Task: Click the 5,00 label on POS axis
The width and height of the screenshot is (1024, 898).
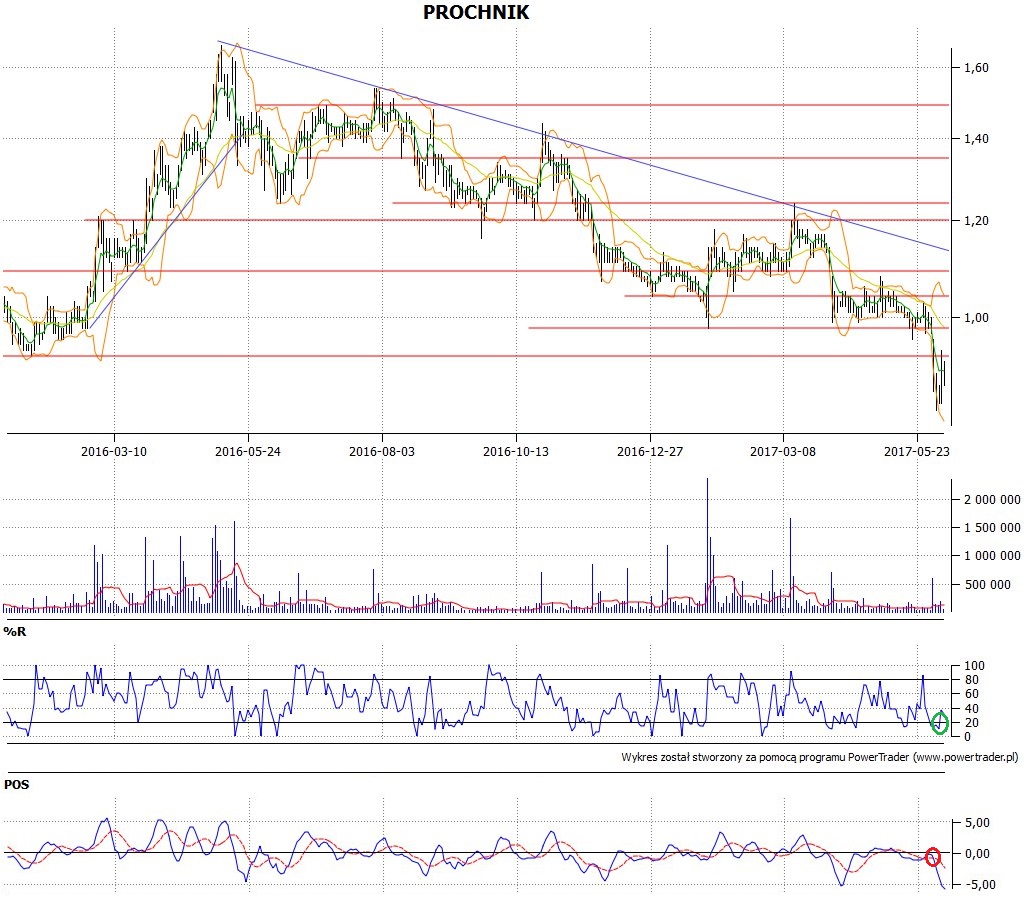Action: pyautogui.click(x=977, y=823)
